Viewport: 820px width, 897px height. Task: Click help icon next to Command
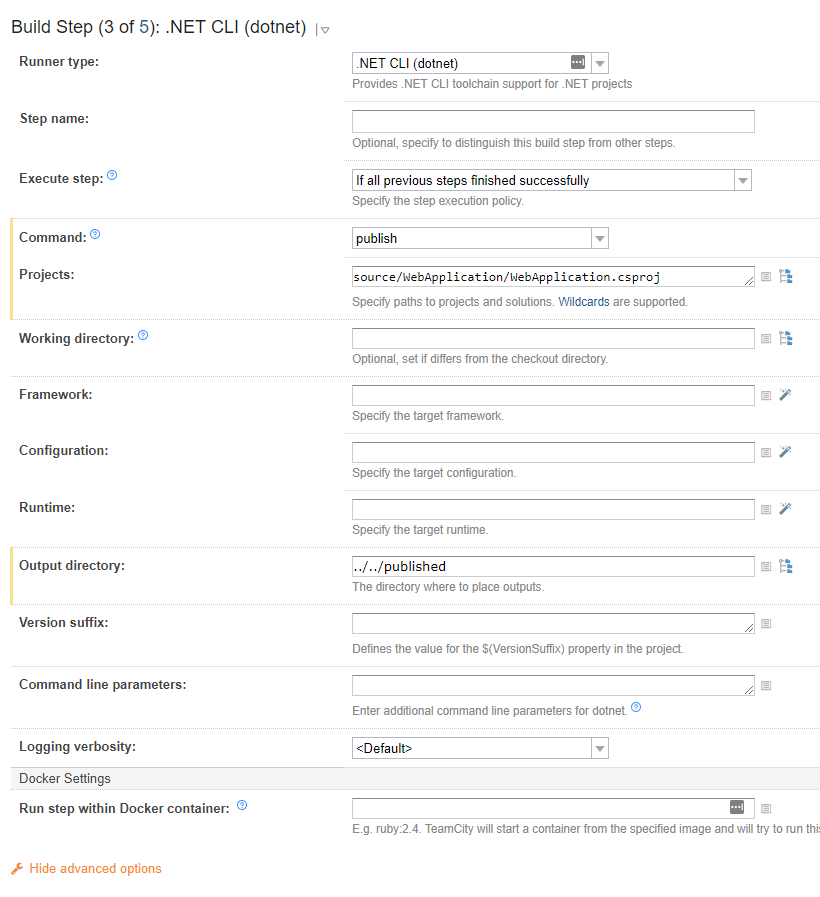(95, 235)
